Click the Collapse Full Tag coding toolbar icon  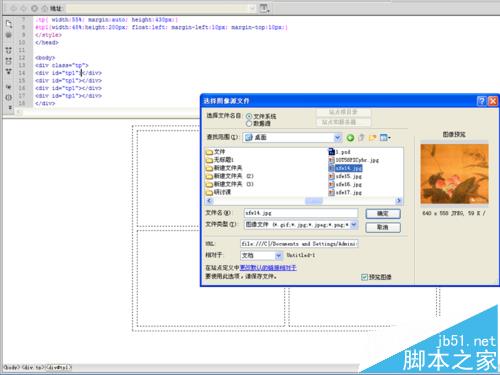tap(9, 51)
